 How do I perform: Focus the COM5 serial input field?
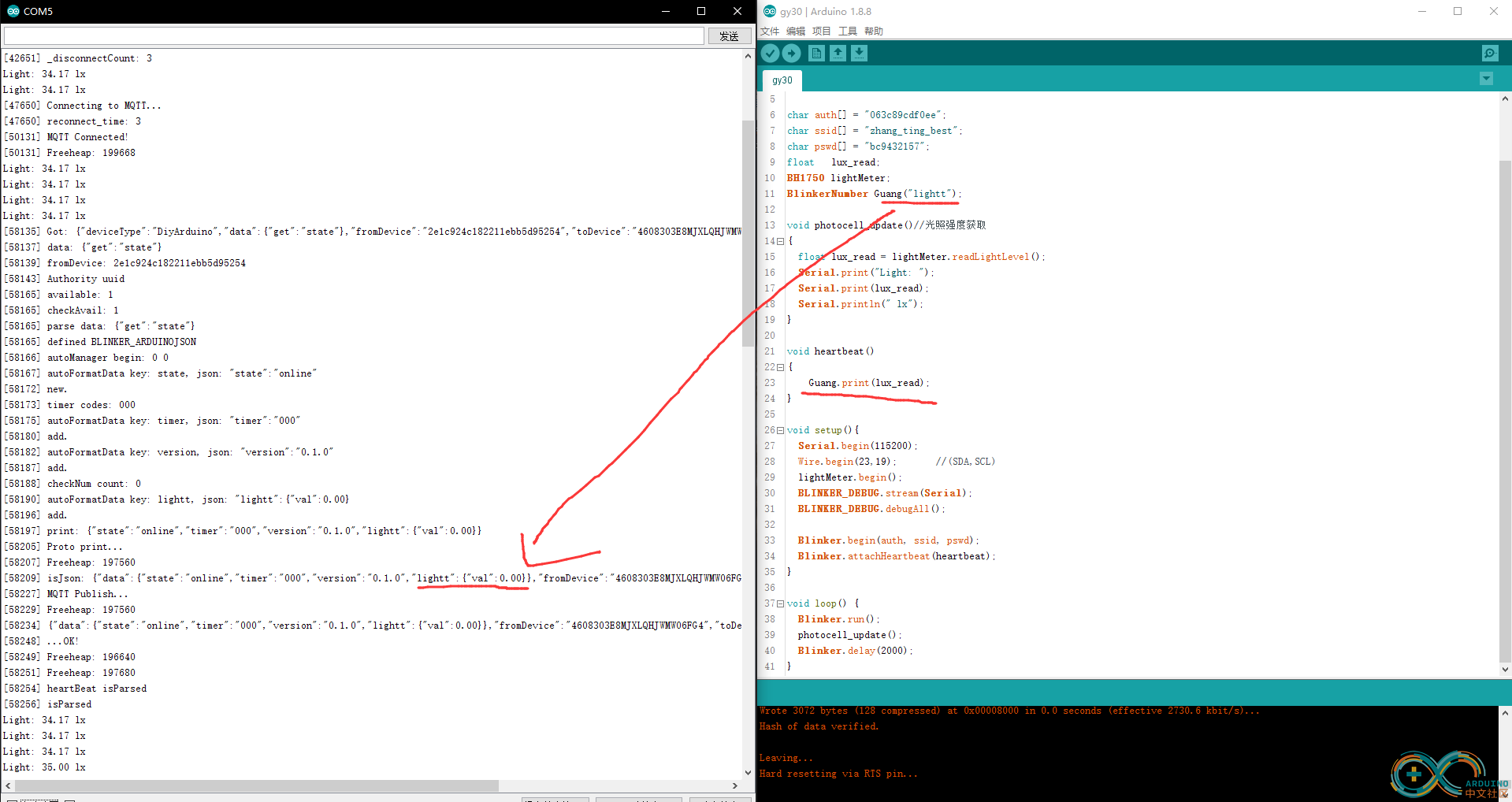point(354,36)
